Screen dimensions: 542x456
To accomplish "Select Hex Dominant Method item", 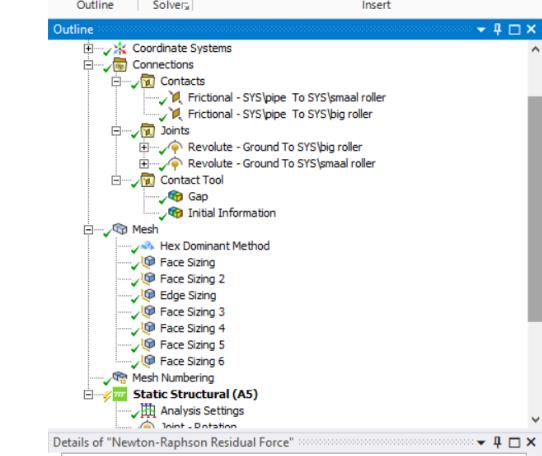I will pos(215,246).
